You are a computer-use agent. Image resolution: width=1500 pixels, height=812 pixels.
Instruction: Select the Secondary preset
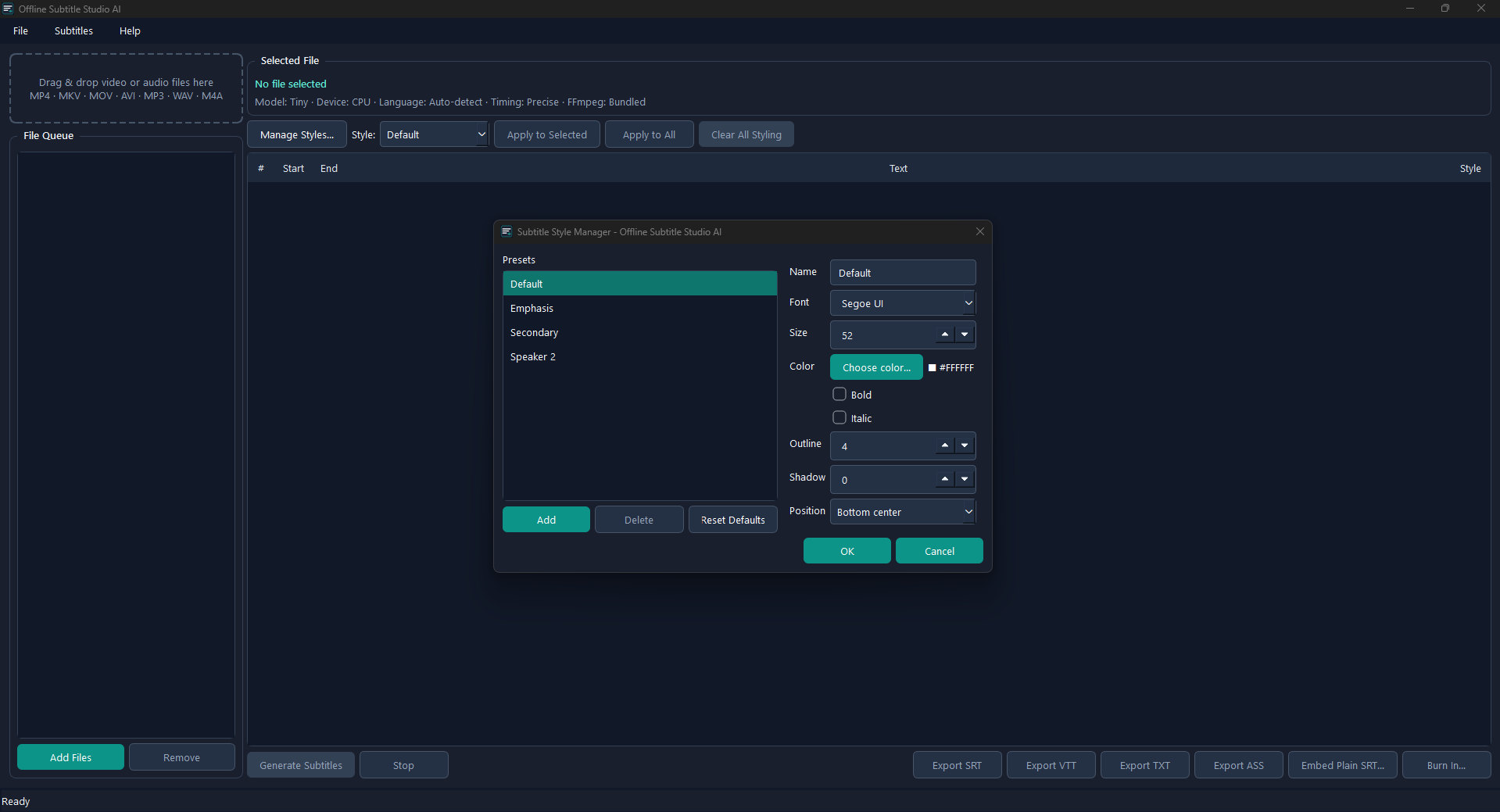639,332
